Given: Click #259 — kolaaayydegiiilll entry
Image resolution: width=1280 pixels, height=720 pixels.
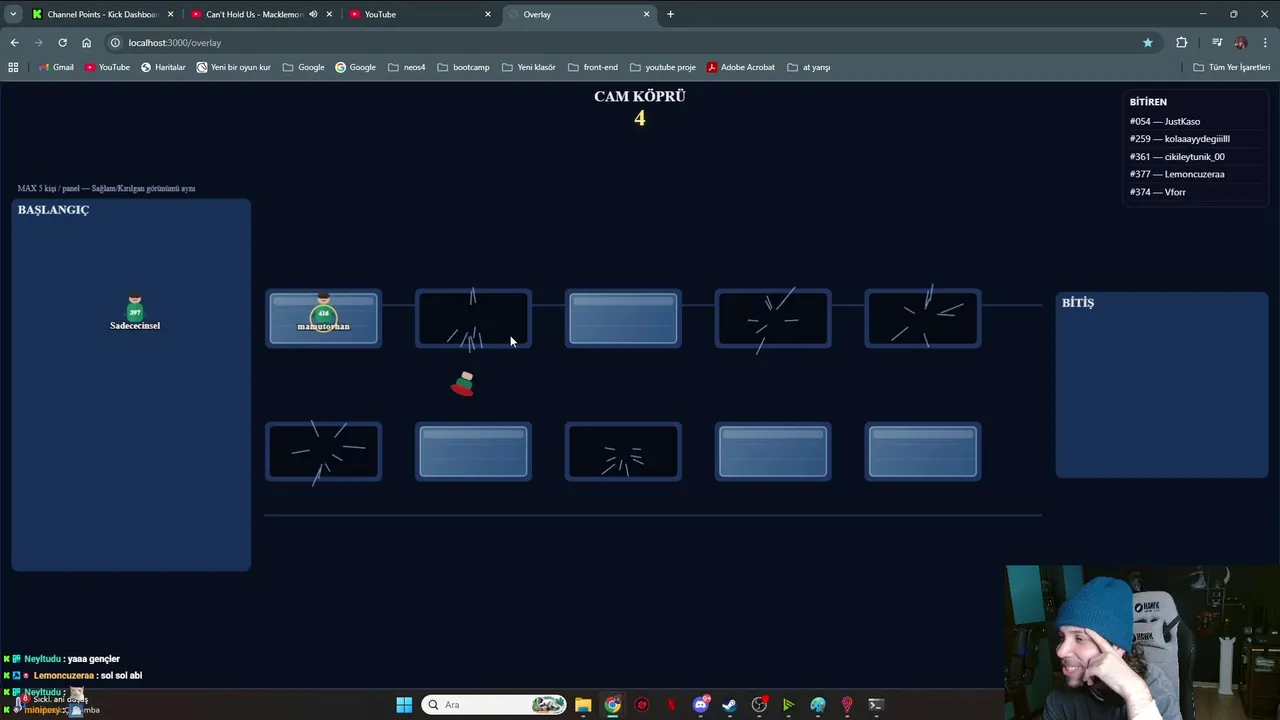Looking at the screenshot, I should (1180, 139).
